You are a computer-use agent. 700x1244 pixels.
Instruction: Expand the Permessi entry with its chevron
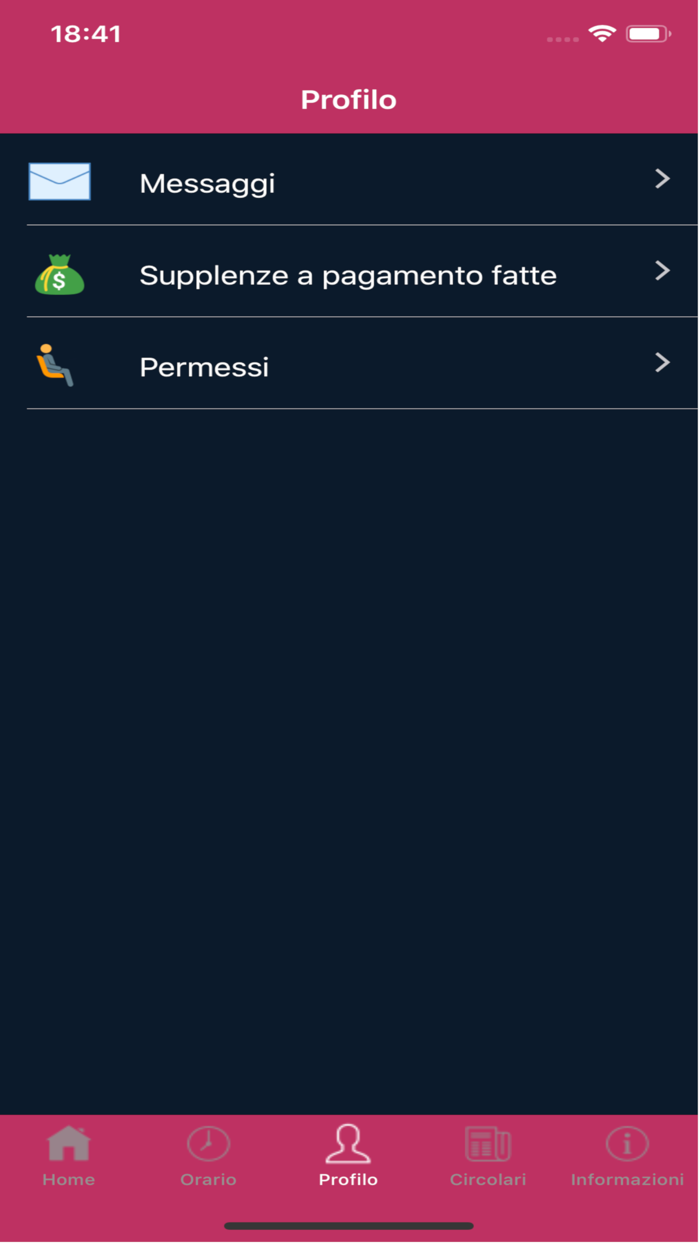[663, 364]
